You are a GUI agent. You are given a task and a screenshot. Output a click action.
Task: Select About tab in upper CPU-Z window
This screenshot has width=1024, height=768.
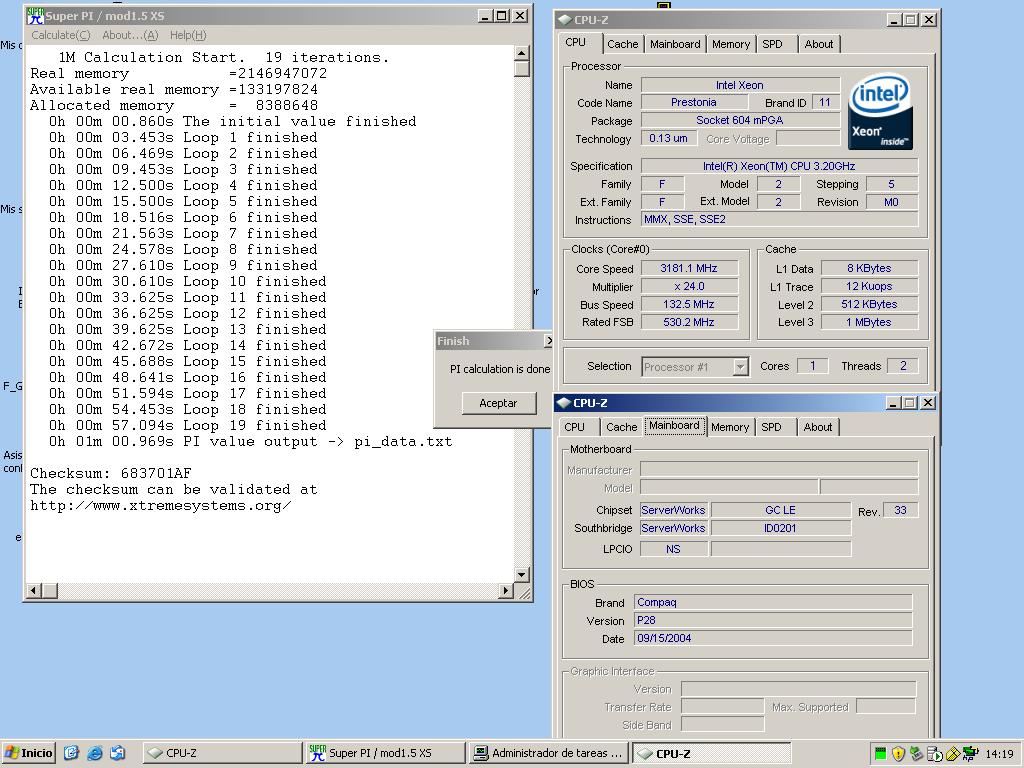[818, 44]
